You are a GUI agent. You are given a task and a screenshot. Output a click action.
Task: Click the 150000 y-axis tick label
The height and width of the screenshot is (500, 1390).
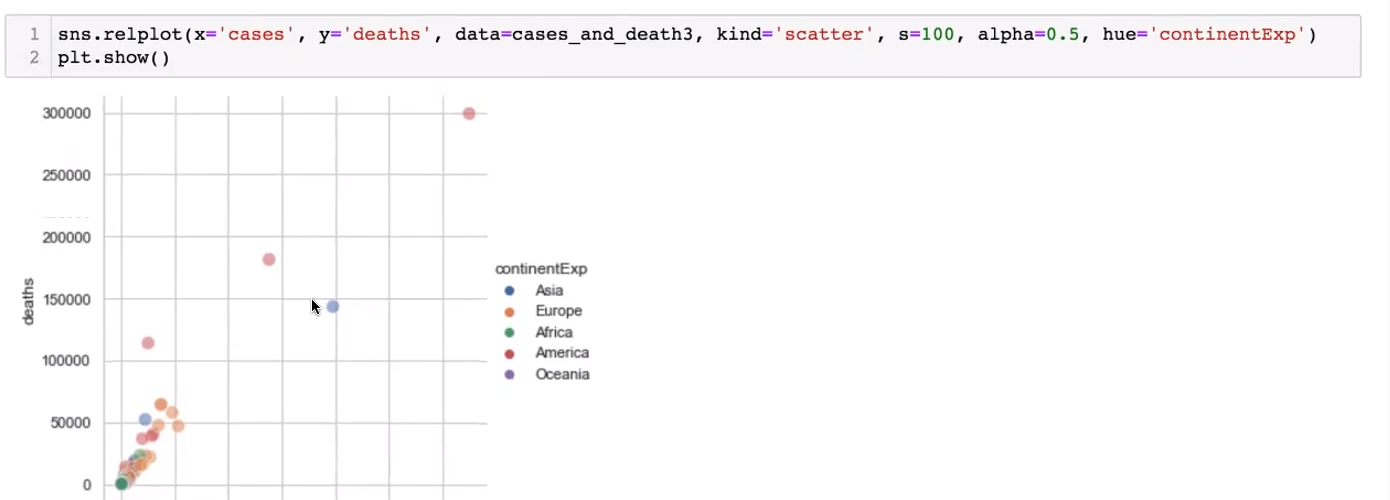pos(67,299)
